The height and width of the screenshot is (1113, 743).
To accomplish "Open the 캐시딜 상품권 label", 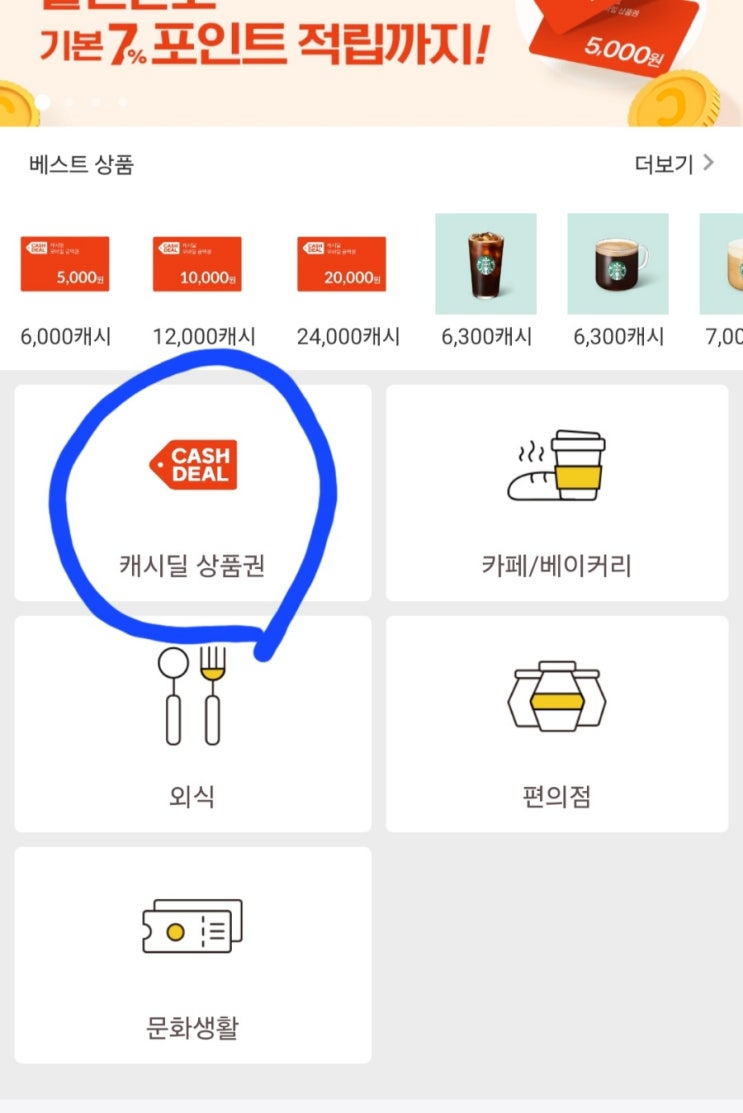I will (x=192, y=566).
